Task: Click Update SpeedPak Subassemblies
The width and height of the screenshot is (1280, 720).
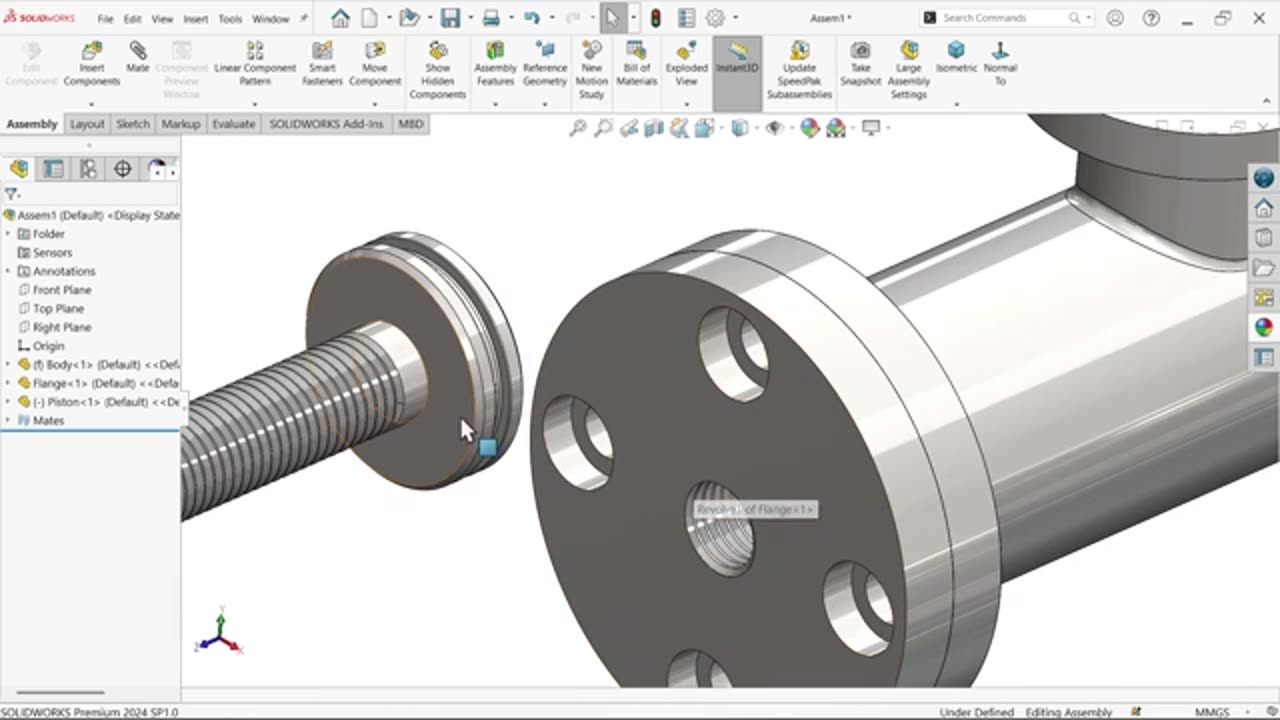Action: 800,70
